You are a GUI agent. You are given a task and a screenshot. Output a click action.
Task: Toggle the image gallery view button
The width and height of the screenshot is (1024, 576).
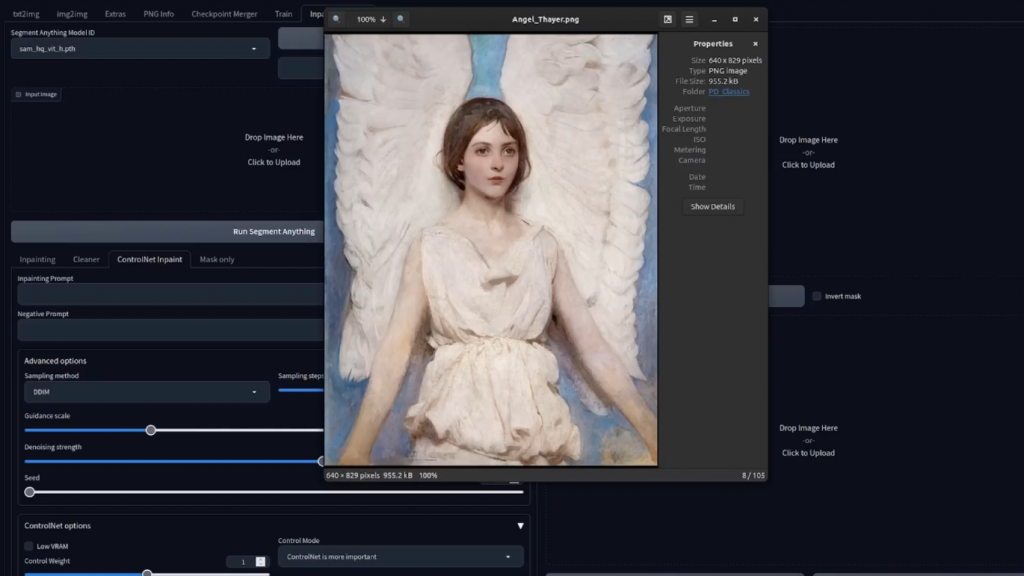point(667,19)
